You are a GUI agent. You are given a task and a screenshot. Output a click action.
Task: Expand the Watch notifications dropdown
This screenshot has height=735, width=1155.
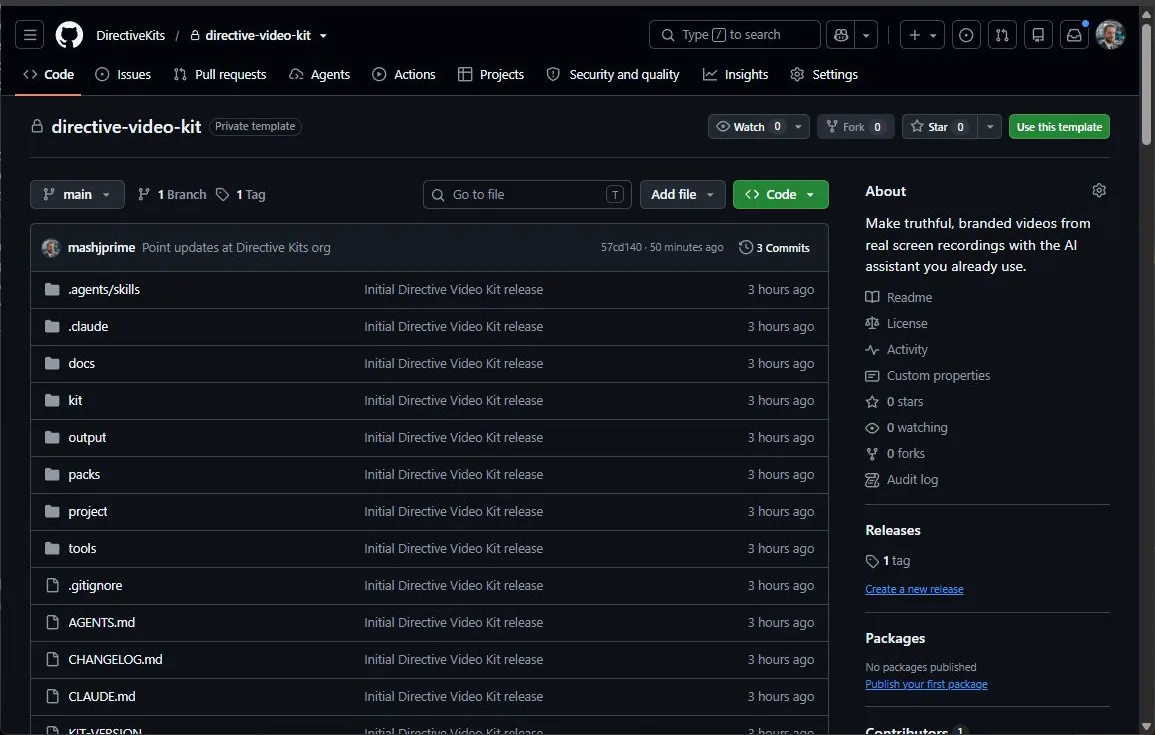[x=798, y=127]
